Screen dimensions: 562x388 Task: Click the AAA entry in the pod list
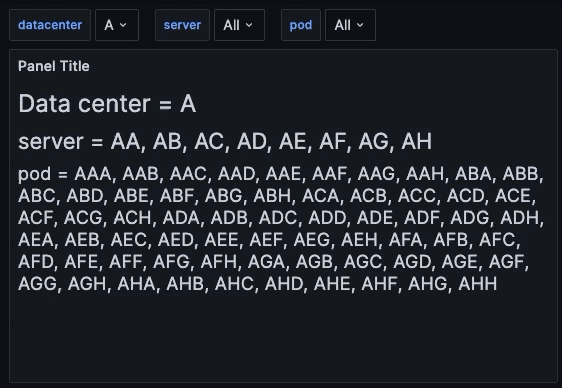coord(93,174)
